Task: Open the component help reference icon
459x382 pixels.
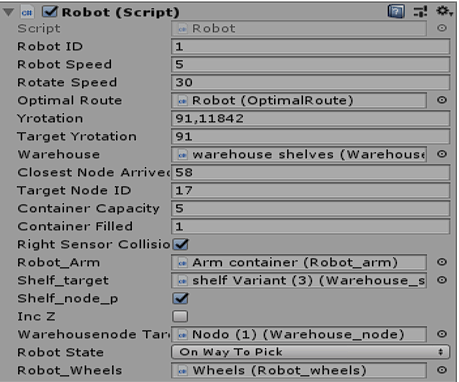Action: [396, 12]
